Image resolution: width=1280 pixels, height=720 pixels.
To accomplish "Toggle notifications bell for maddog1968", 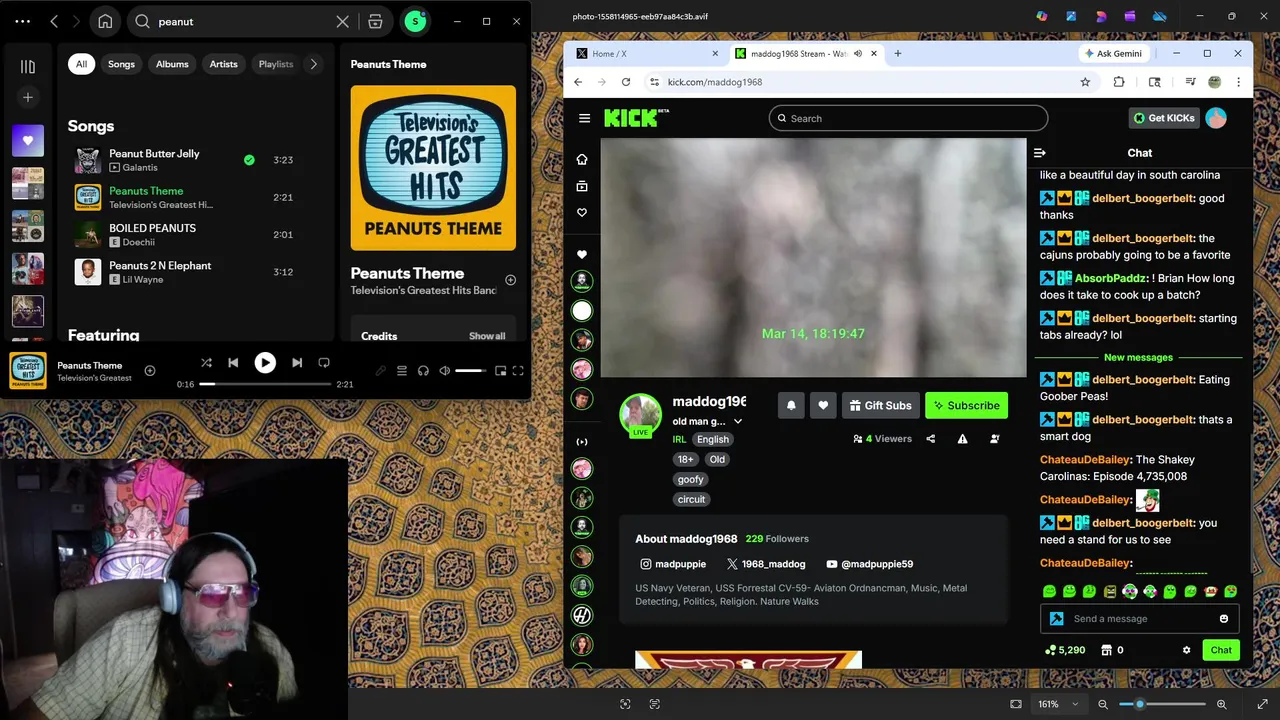I will pos(791,405).
